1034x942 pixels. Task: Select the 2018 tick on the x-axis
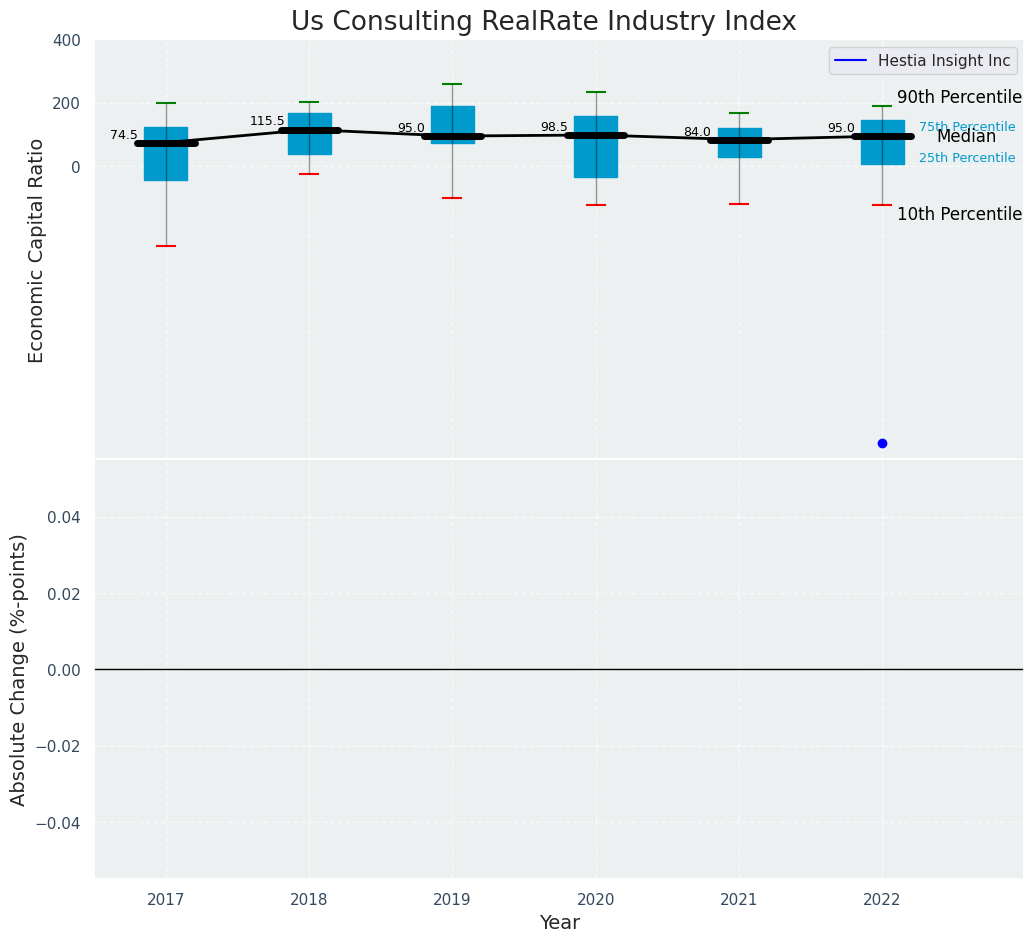tap(309, 900)
